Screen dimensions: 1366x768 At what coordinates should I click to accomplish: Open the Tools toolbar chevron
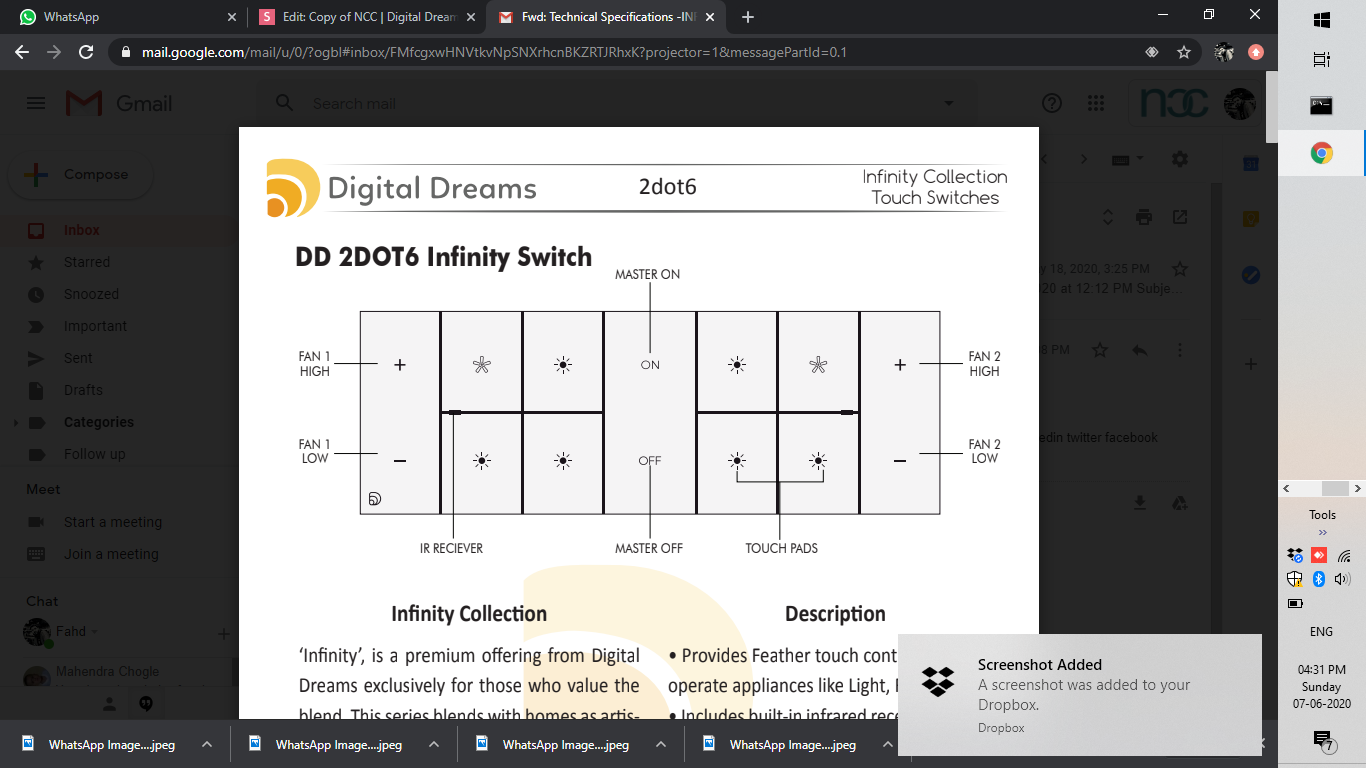(1322, 533)
